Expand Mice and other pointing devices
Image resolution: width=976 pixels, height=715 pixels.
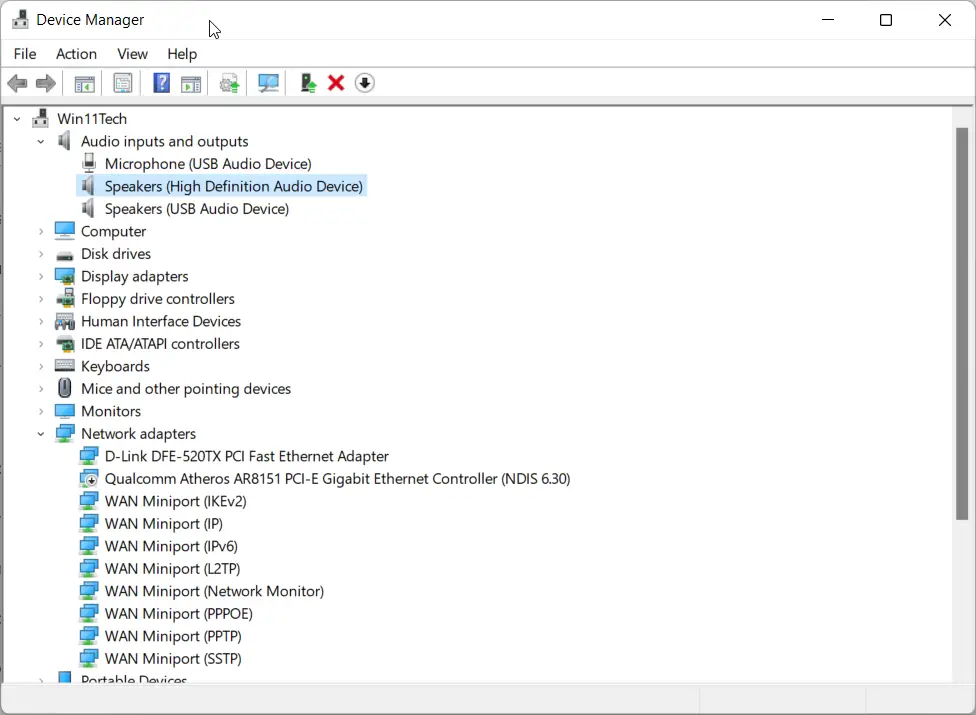[x=40, y=389]
